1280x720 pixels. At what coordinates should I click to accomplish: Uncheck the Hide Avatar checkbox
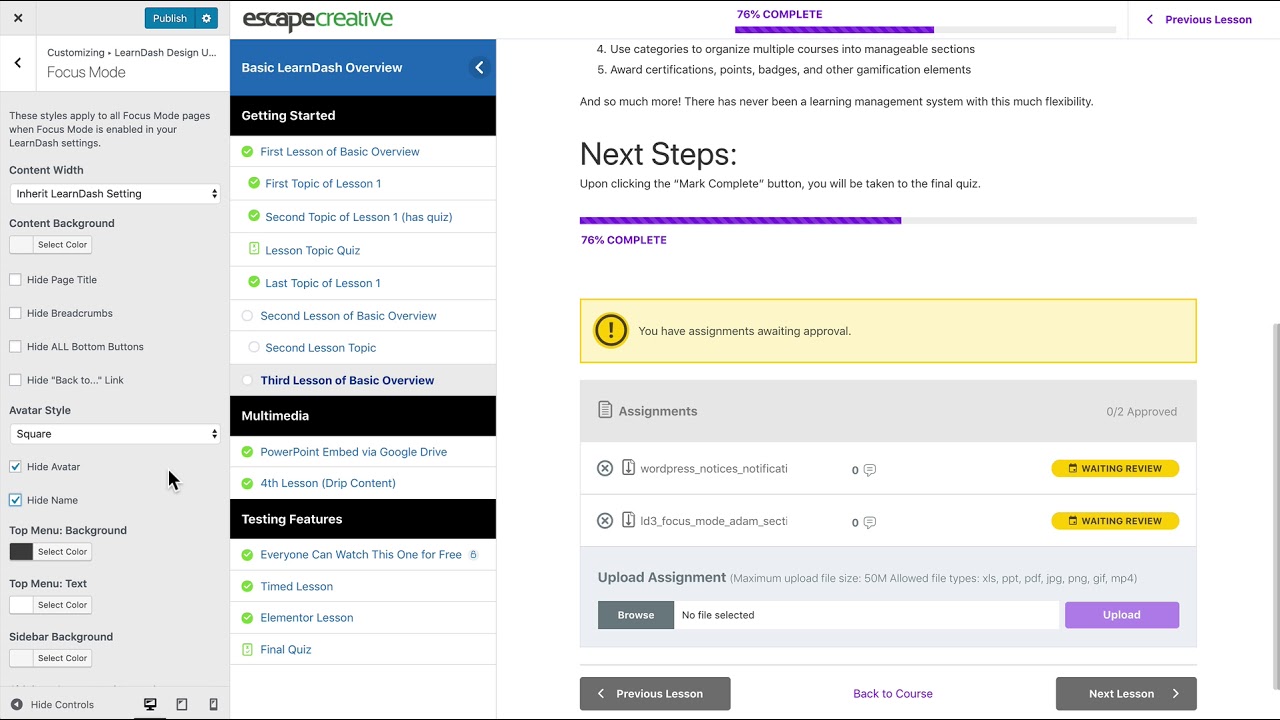click(x=15, y=467)
